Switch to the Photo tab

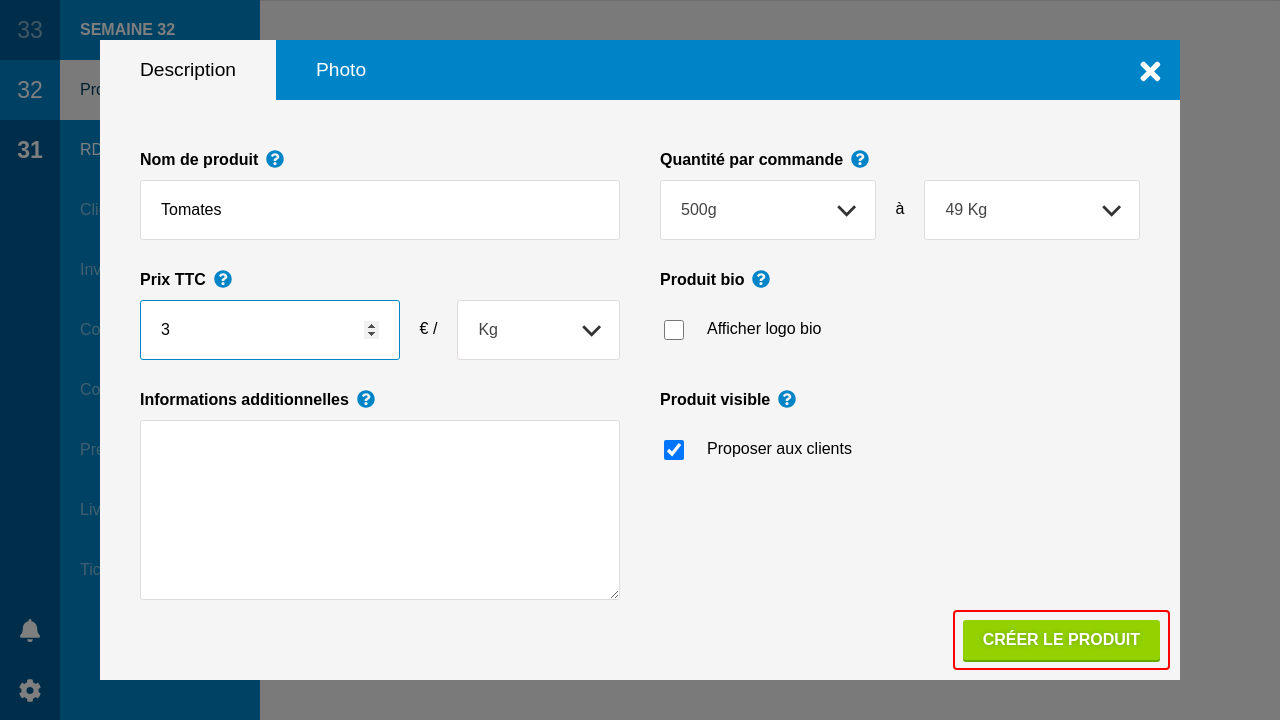point(341,70)
